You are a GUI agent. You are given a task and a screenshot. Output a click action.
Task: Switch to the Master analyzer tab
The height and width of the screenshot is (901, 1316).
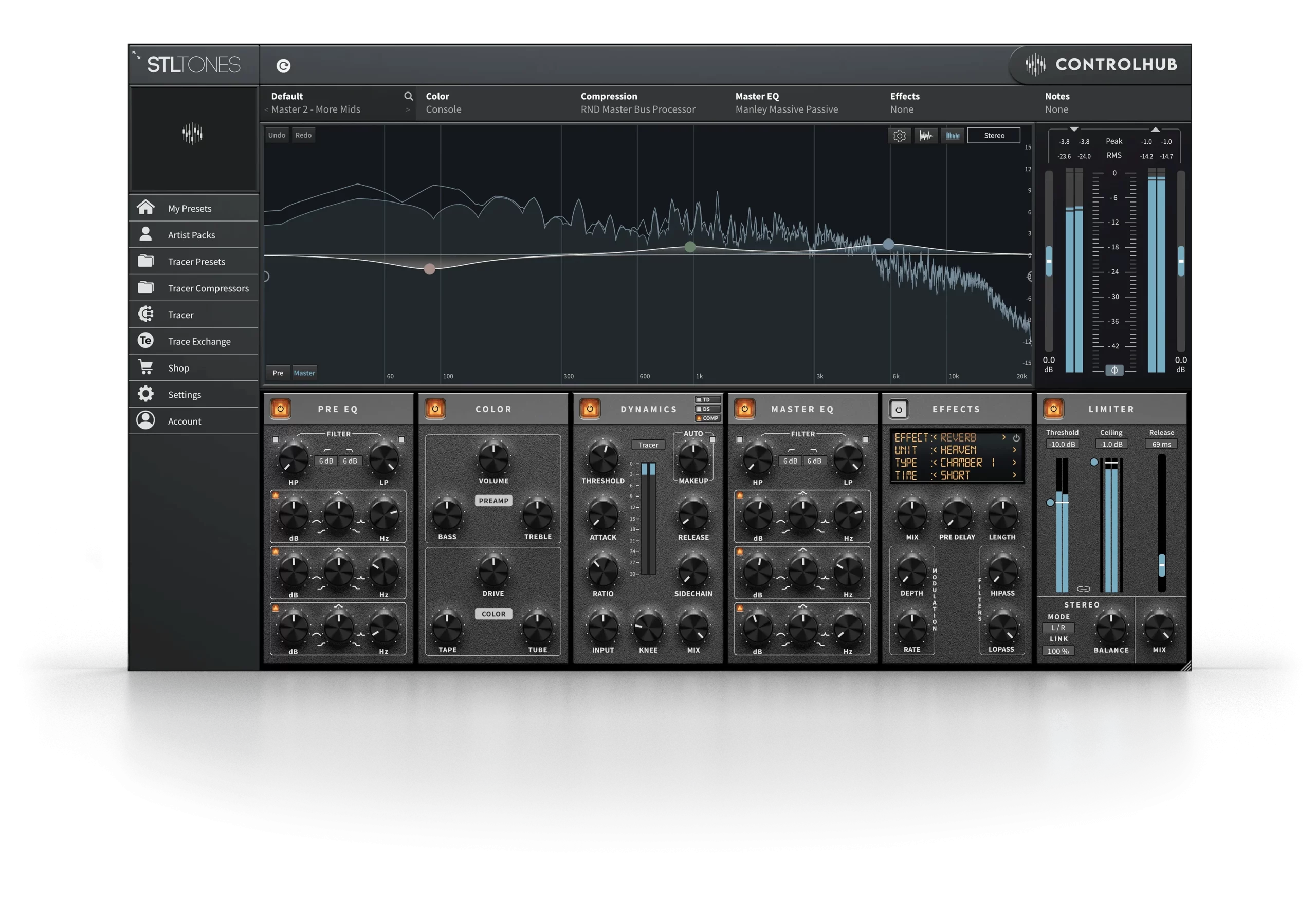point(304,373)
